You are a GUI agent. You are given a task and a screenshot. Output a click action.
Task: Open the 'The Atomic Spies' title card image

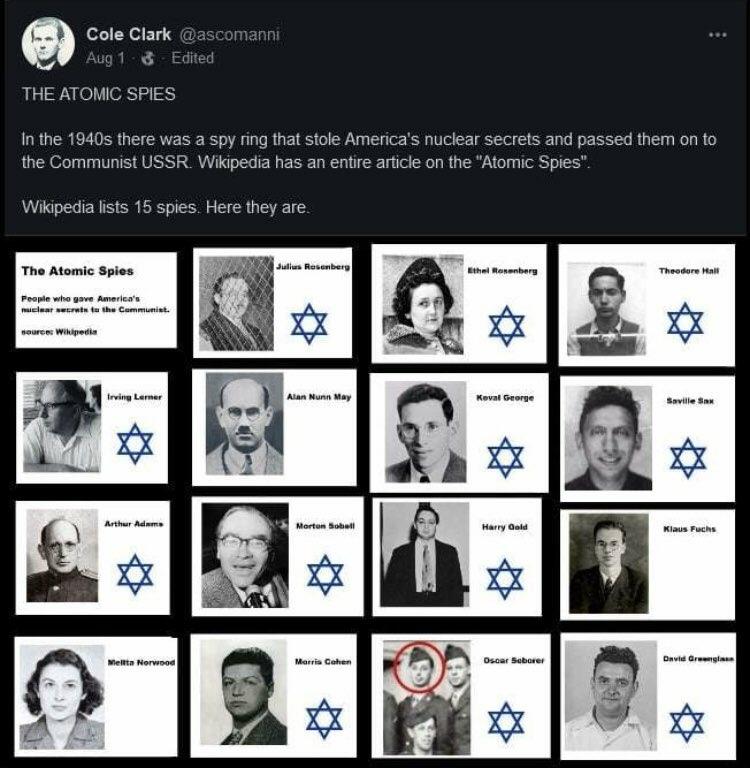[96, 300]
